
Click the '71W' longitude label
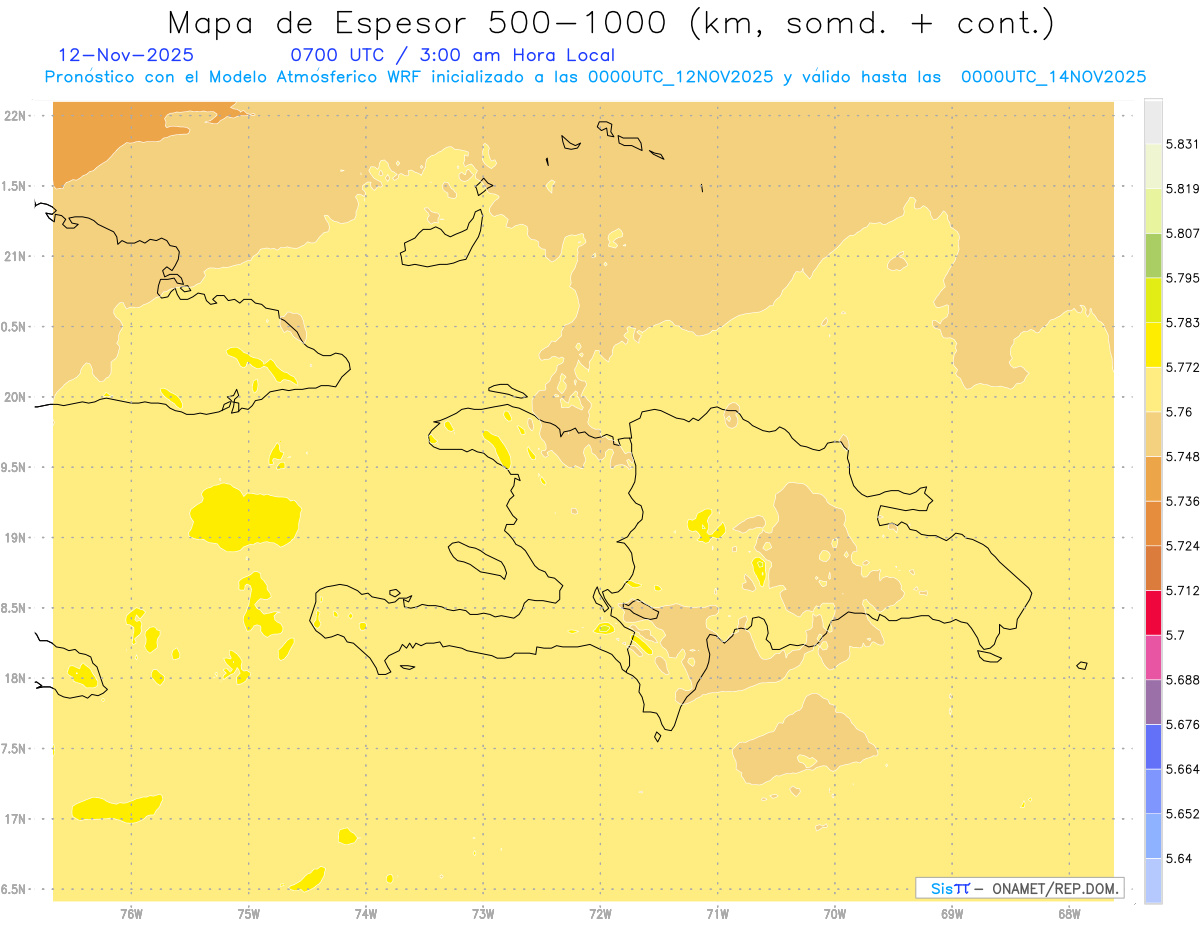click(x=717, y=914)
